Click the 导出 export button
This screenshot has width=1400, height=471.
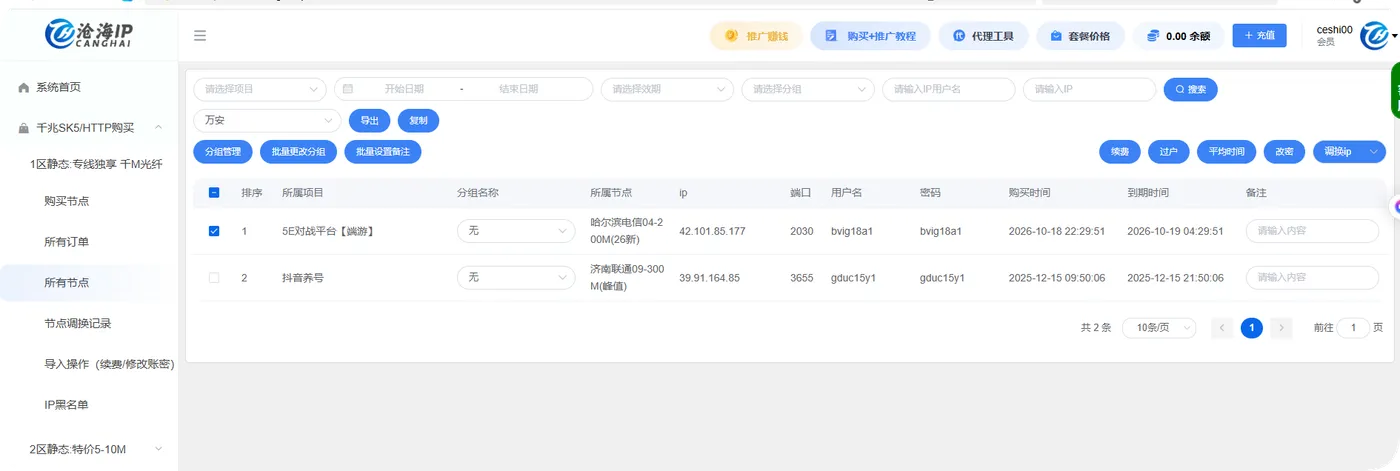(x=369, y=120)
